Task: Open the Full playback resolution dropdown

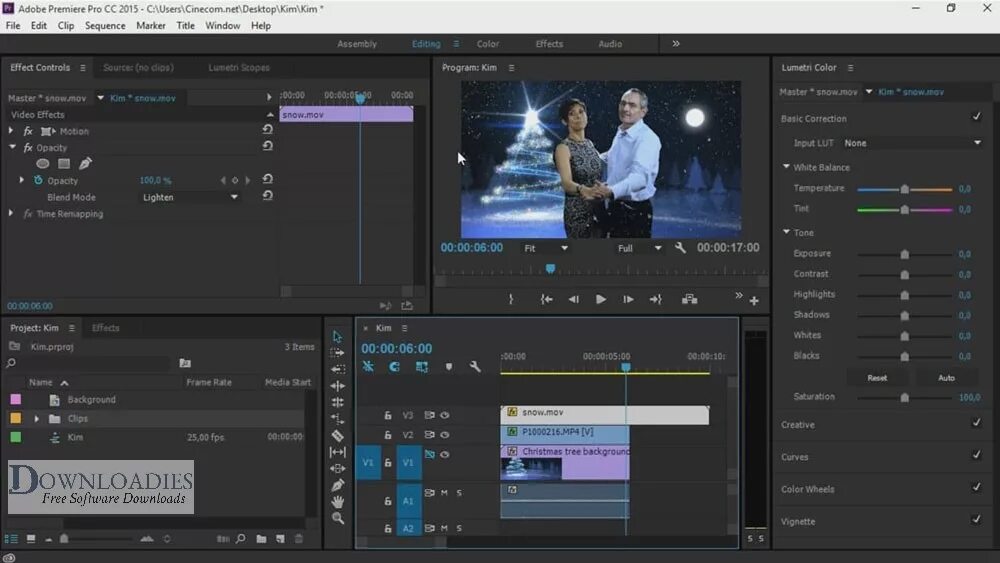Action: point(639,248)
